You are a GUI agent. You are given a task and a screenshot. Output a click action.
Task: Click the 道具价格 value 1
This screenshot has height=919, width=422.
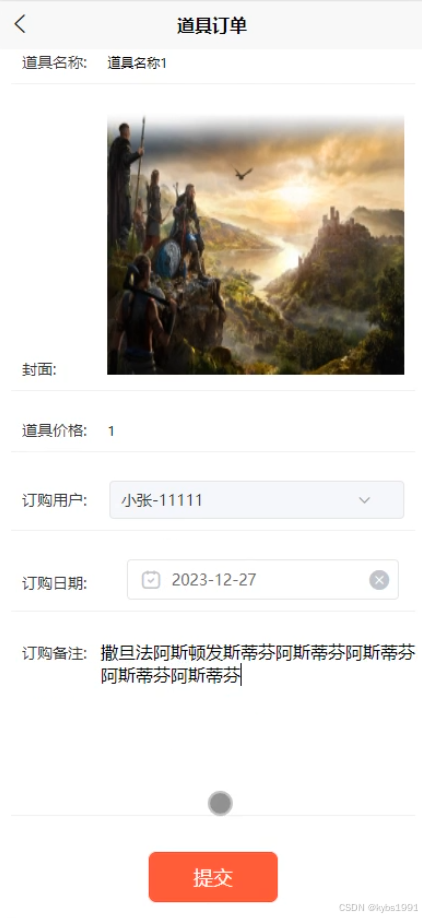tap(111, 431)
